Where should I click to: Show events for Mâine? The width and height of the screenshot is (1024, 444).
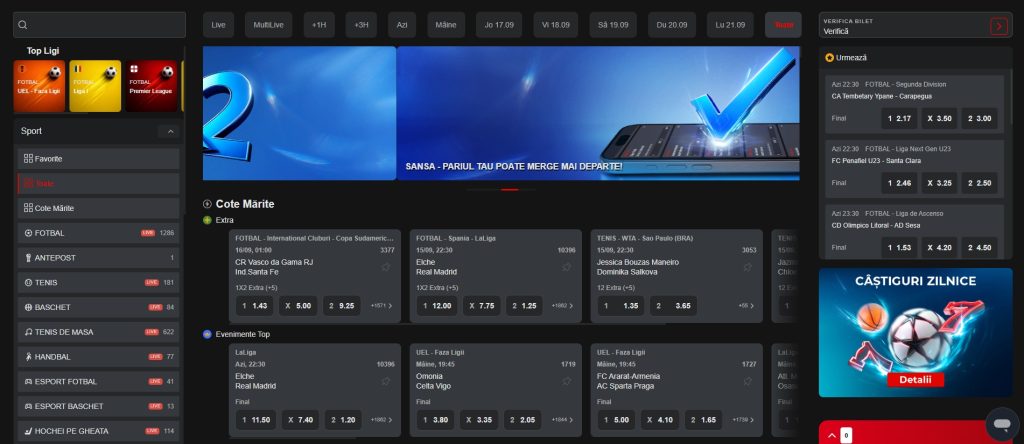point(446,25)
